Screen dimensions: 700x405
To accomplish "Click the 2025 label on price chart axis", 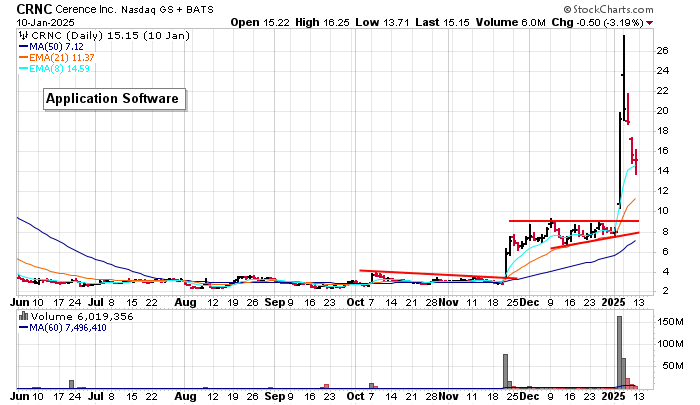I will pyautogui.click(x=613, y=302).
